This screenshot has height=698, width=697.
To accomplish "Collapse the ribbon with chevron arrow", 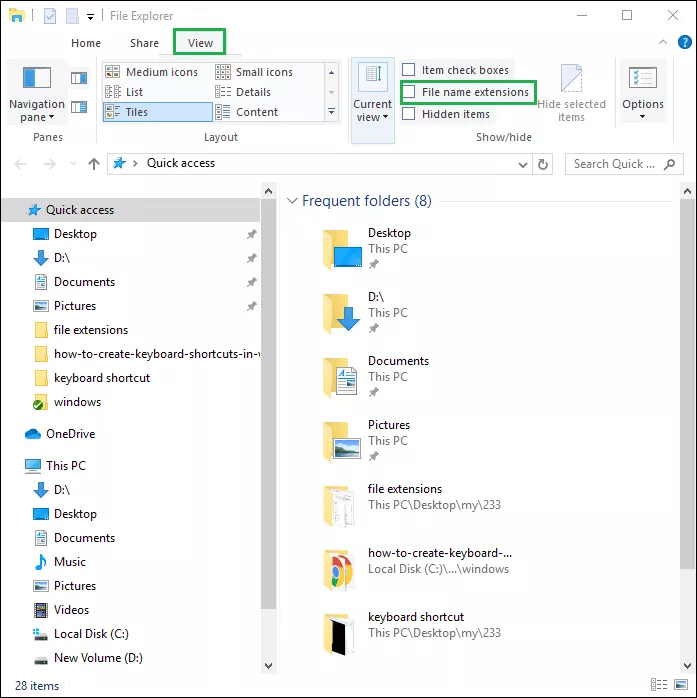I will 663,42.
